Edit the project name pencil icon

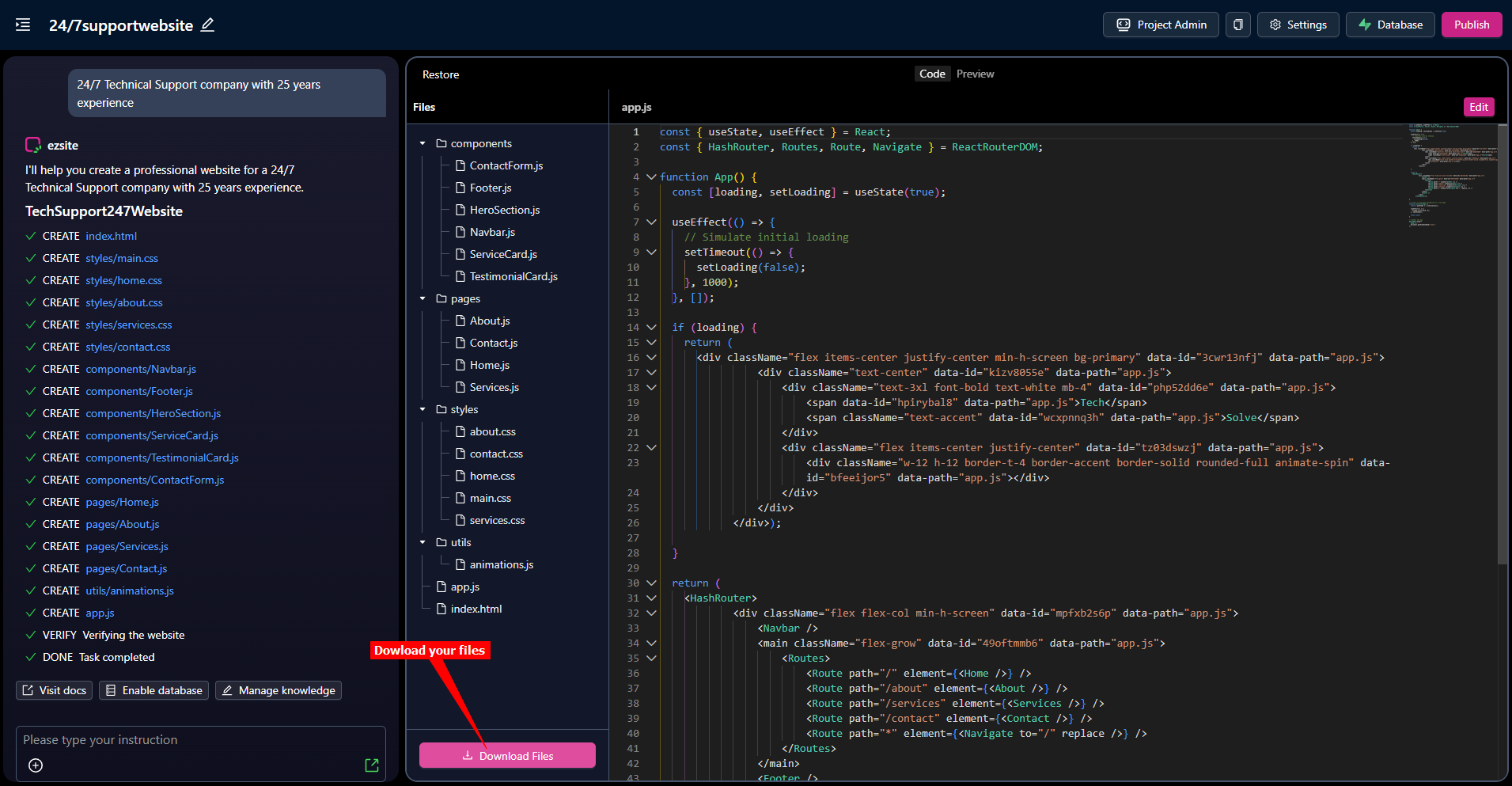(x=207, y=25)
